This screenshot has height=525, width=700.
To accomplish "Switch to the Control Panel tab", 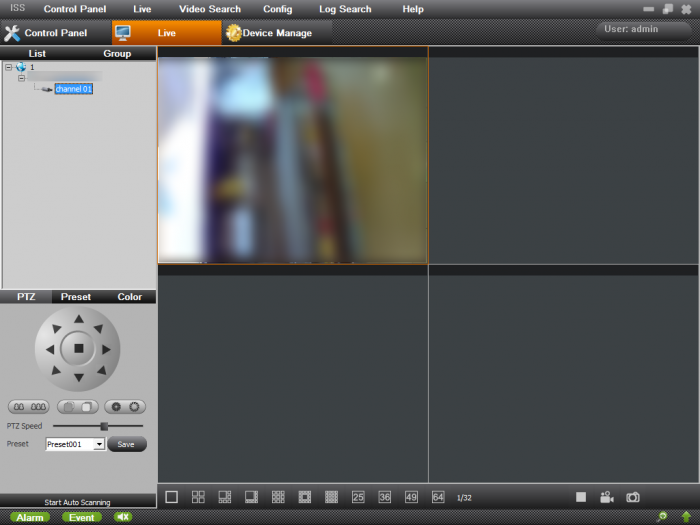I will (x=55, y=33).
